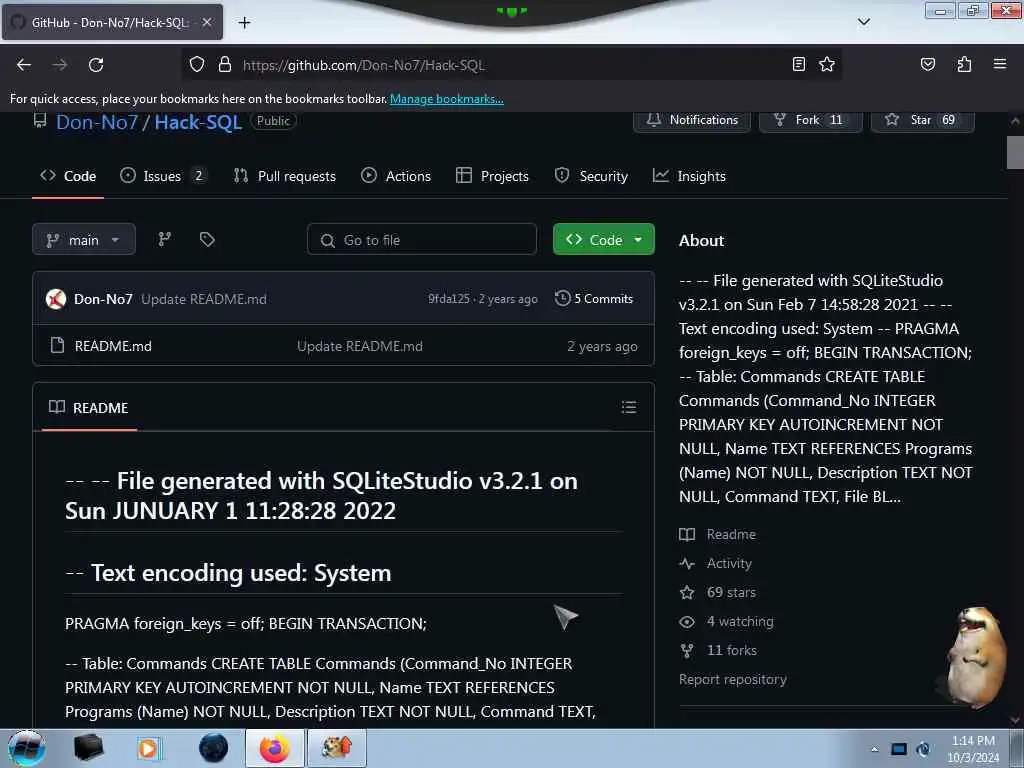Open the Windows Start button

pyautogui.click(x=27, y=748)
